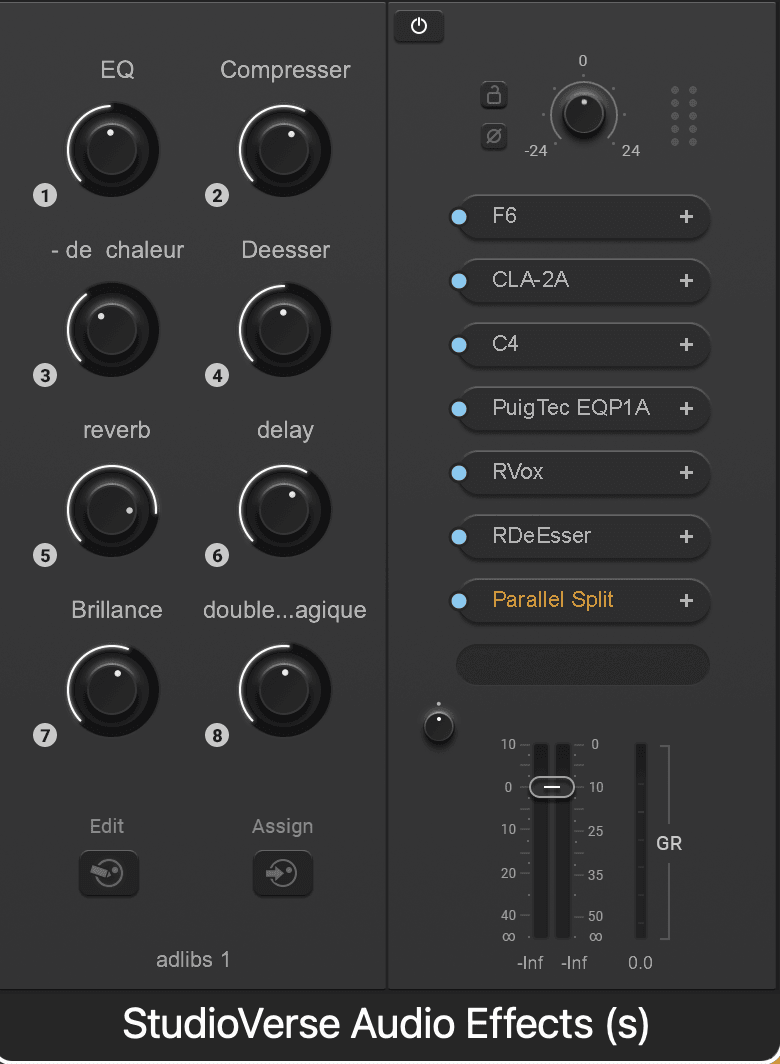Select macro number 1 badge

45,195
